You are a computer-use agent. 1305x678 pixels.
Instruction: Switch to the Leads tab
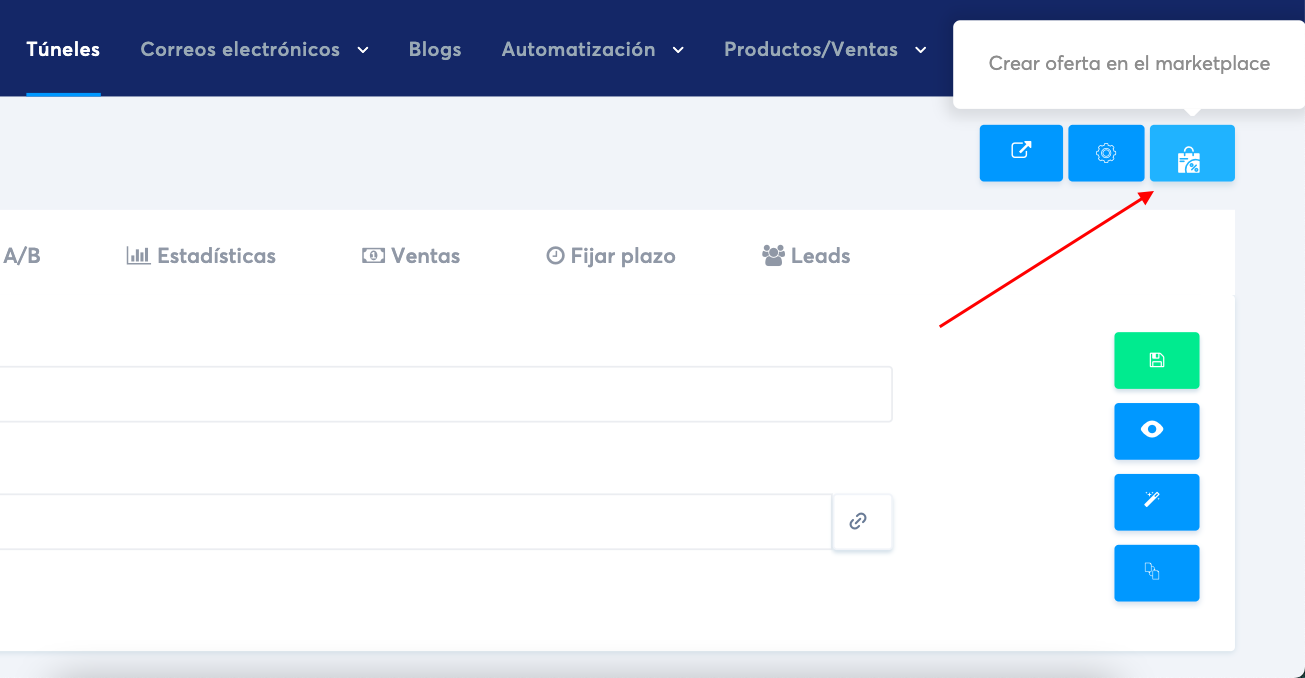pyautogui.click(x=805, y=255)
